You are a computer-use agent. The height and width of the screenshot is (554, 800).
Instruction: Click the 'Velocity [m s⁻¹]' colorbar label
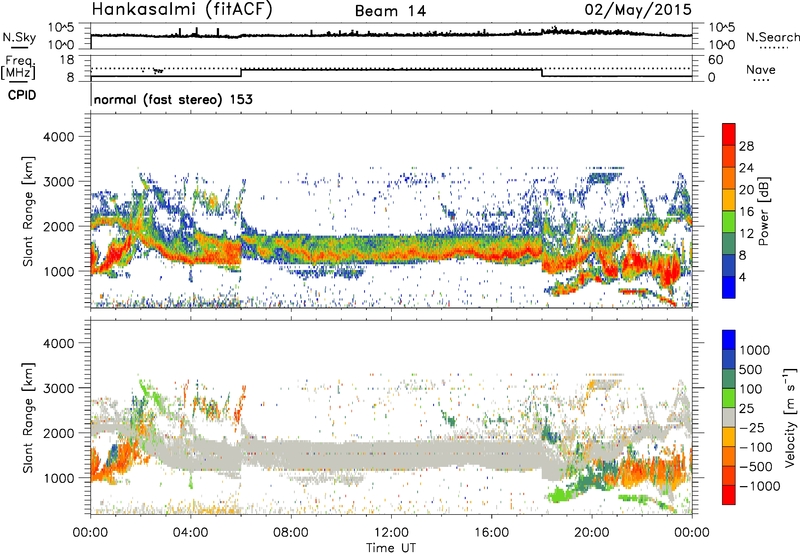tap(790, 417)
